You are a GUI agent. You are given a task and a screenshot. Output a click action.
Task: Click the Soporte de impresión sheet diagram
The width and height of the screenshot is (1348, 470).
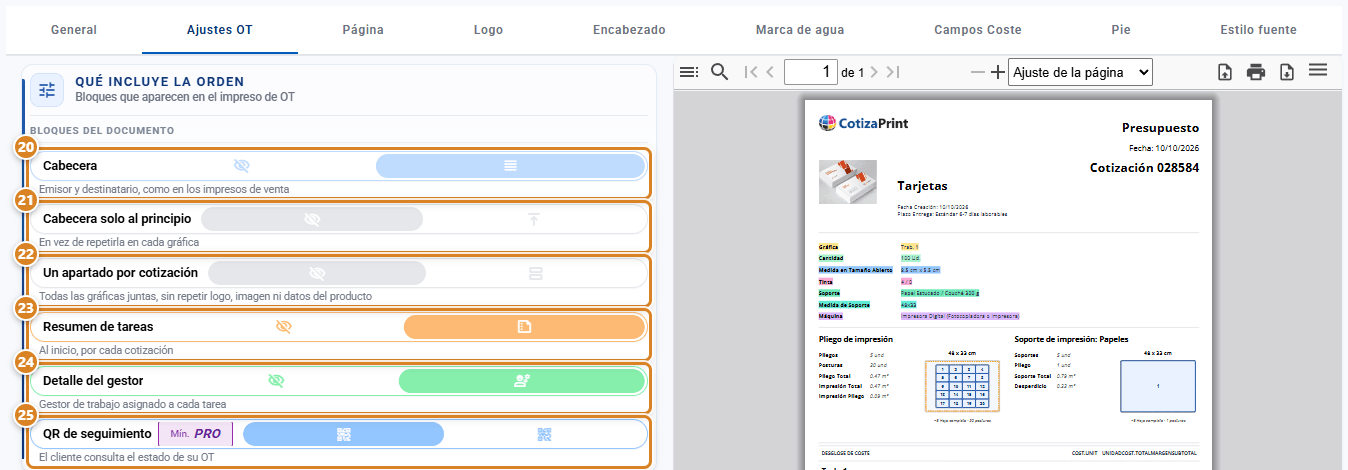[x=1158, y=386]
